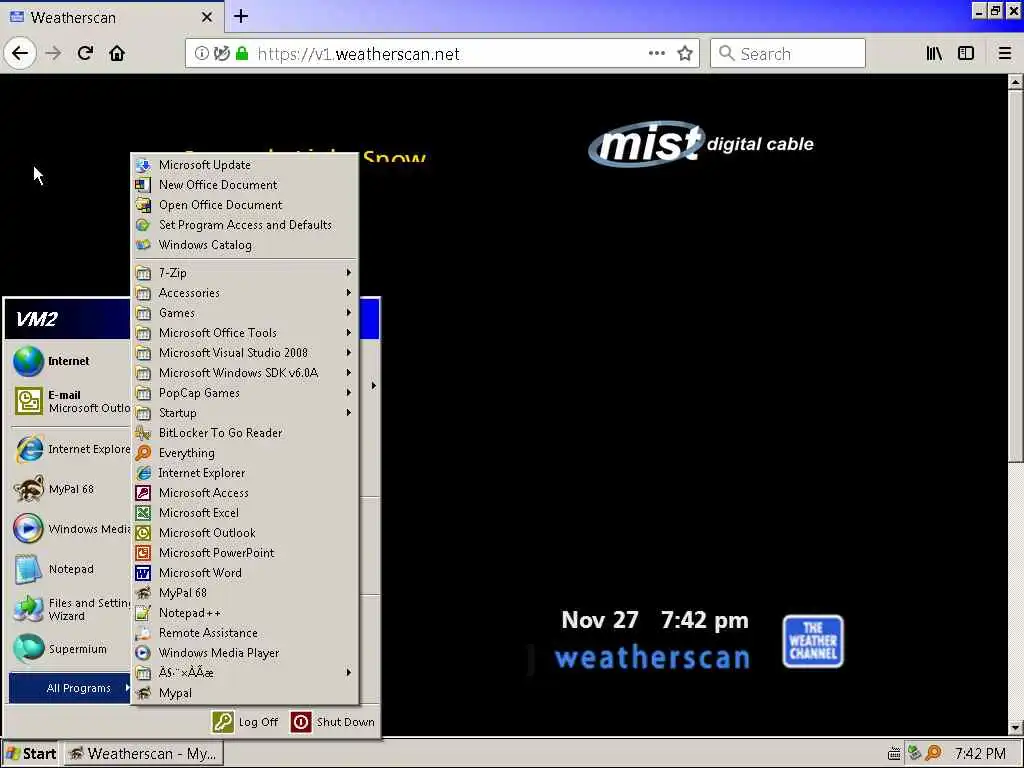Click the Forward arrow in browser toolbar
1024x768 pixels.
(53, 53)
